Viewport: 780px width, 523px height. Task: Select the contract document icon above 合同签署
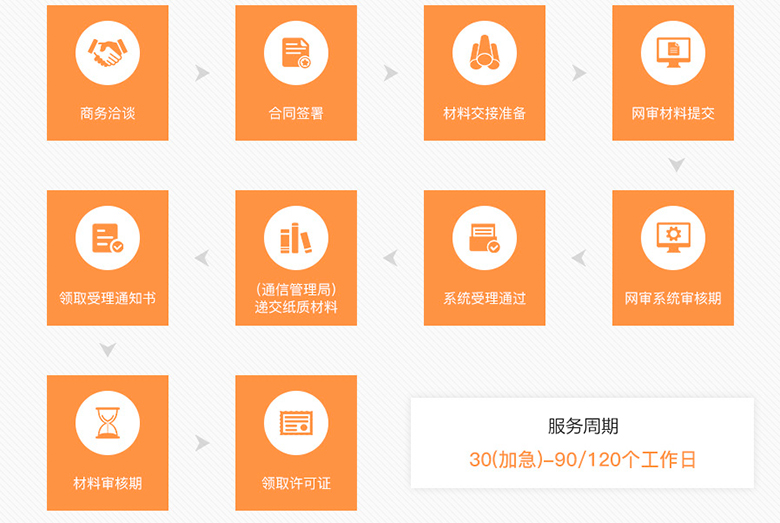296,52
